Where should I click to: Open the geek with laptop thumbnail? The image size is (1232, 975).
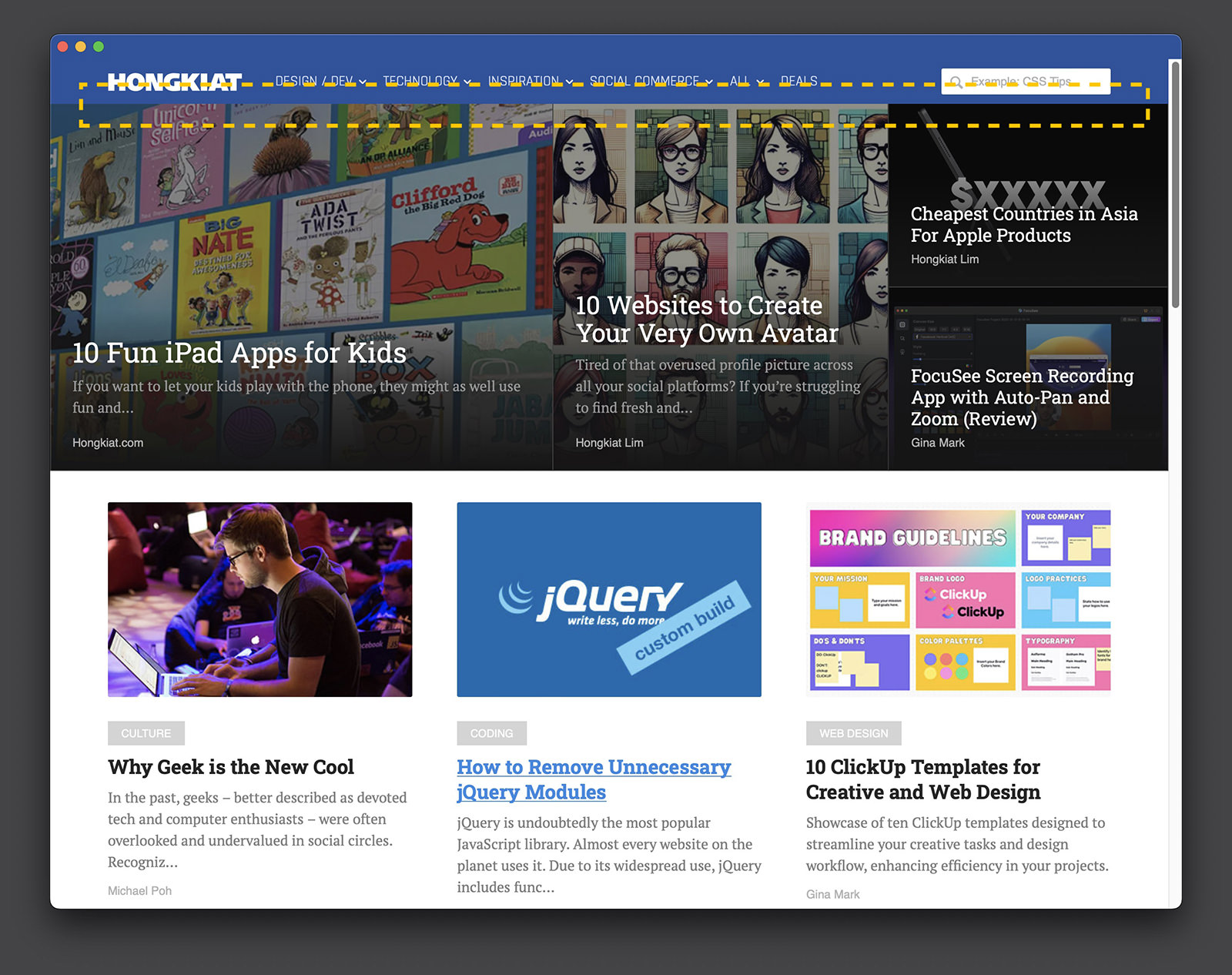[259, 599]
